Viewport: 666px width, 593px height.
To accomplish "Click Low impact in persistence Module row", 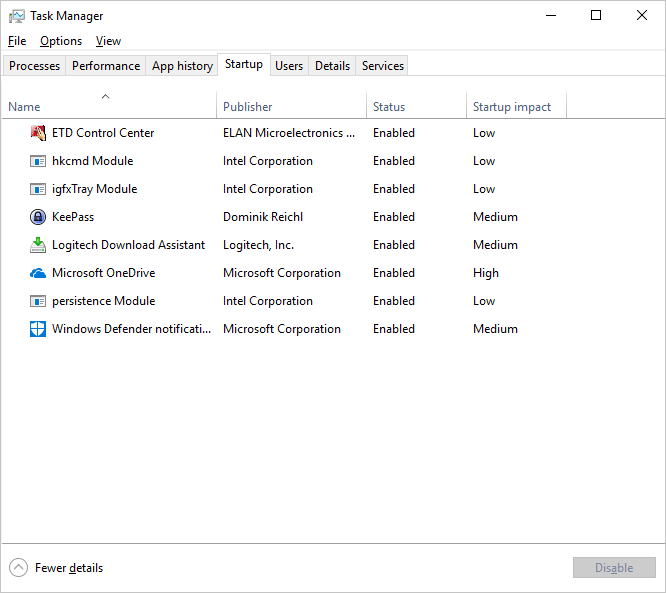I will pos(484,301).
